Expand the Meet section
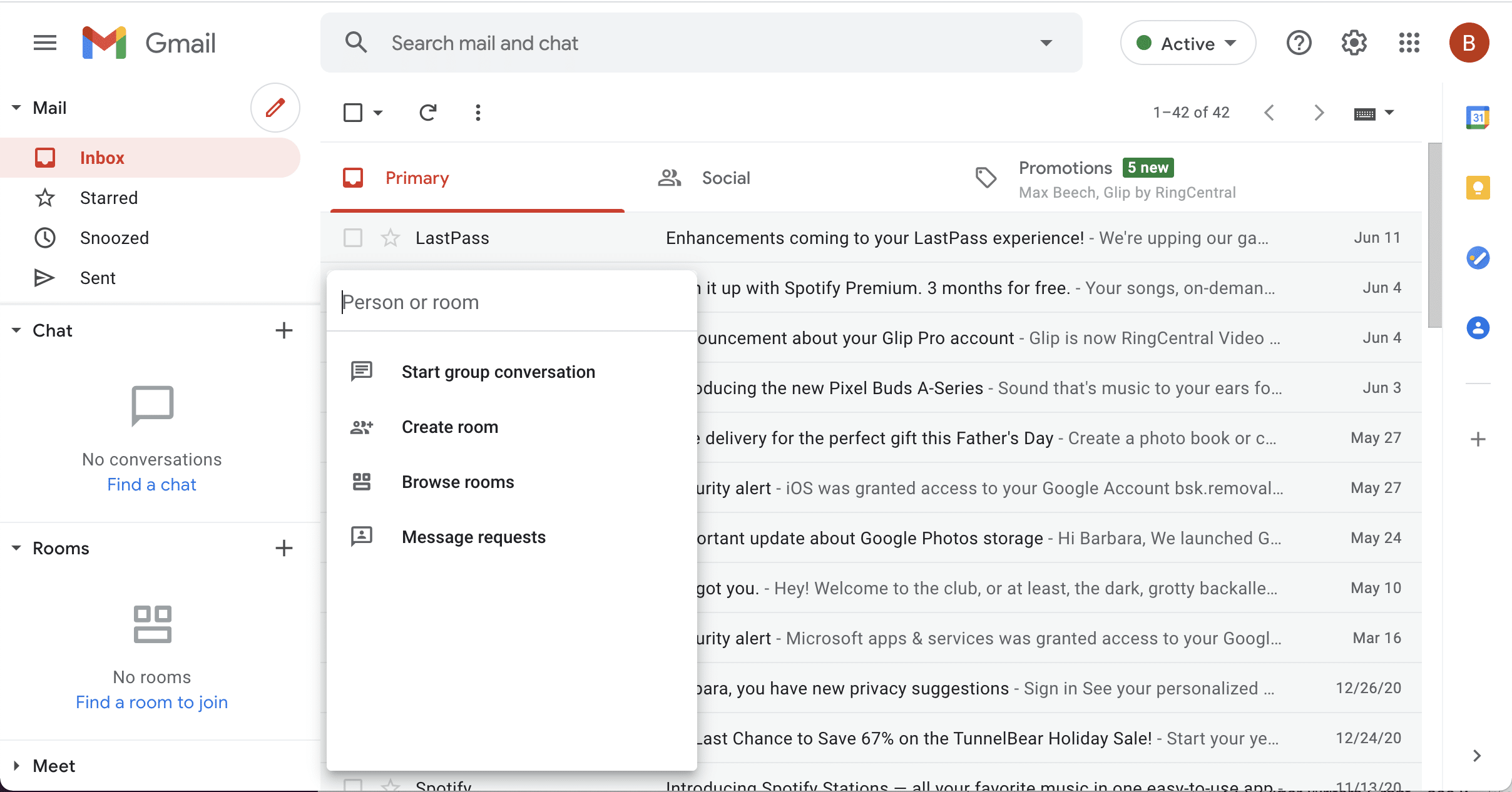 (17, 766)
